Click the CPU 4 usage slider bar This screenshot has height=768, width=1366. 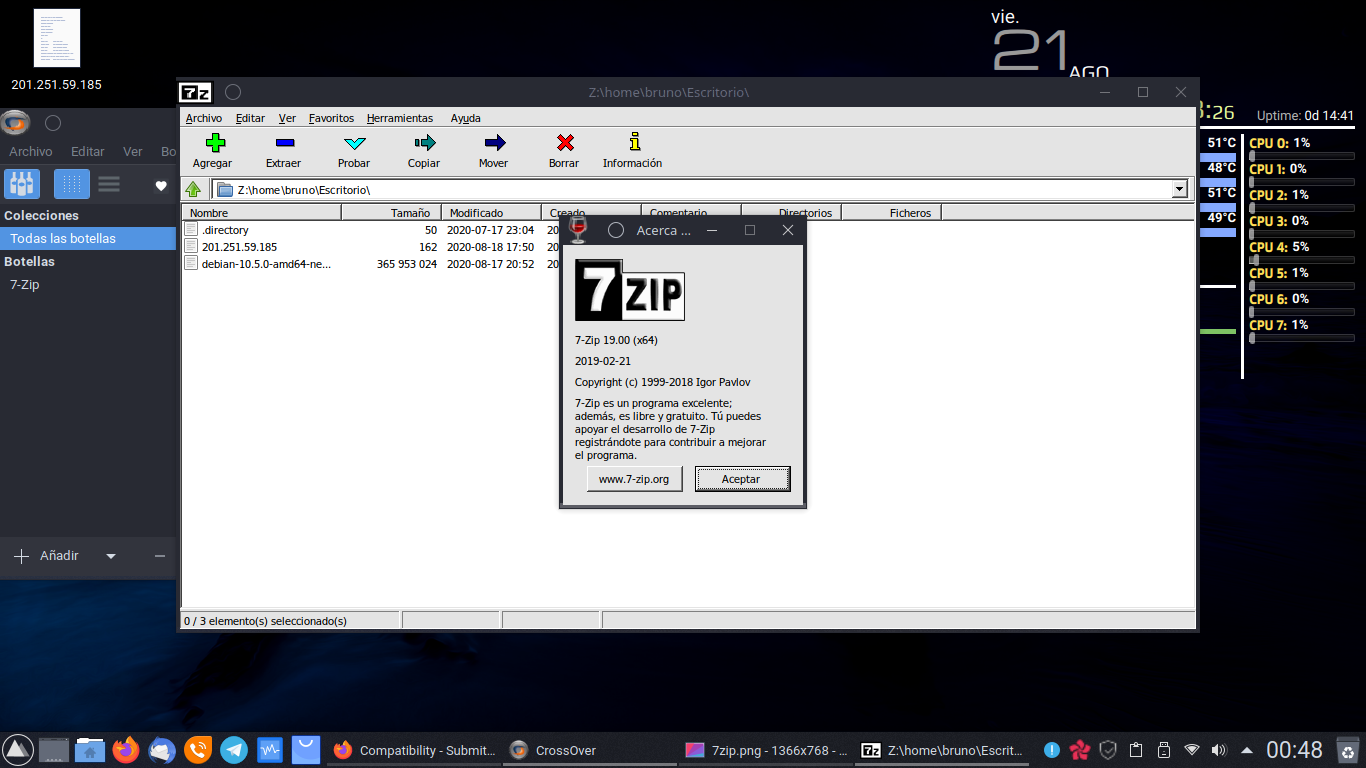tap(1302, 260)
